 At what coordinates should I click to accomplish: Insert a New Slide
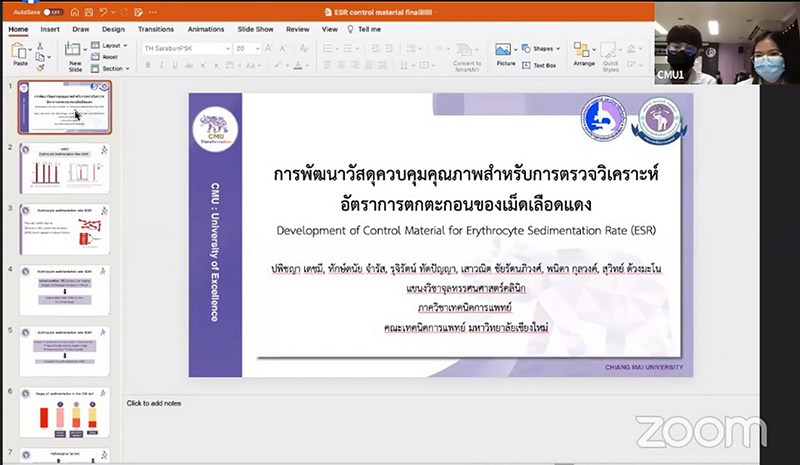(x=74, y=56)
